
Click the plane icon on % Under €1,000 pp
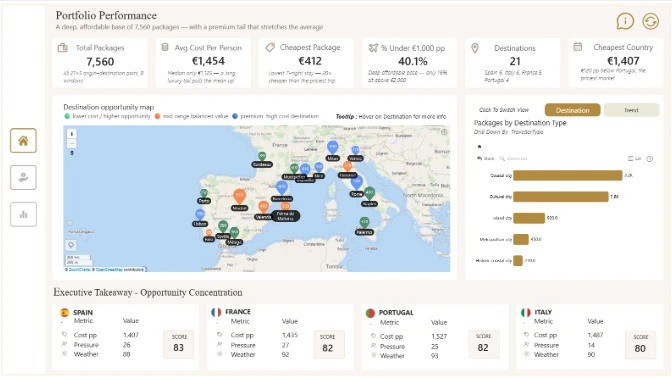tap(373, 48)
